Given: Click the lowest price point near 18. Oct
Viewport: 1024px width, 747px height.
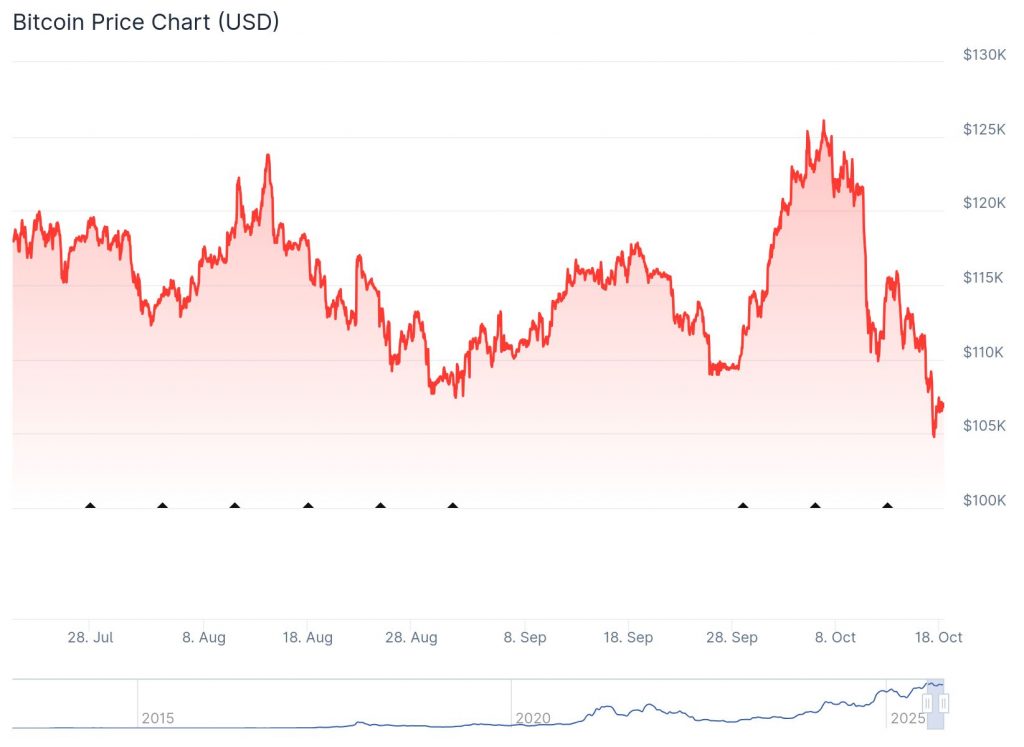Looking at the screenshot, I should 934,436.
